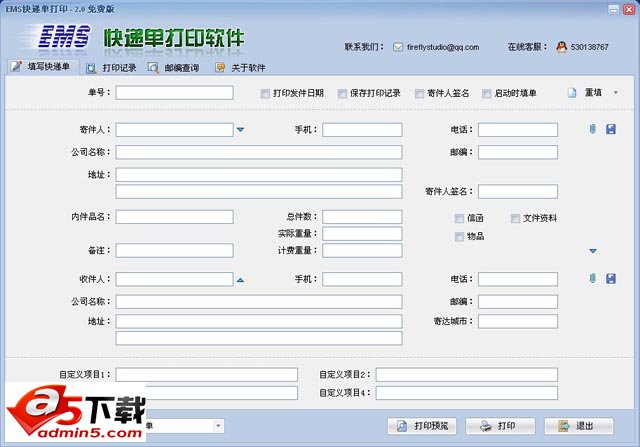Click the 打印记录 tab icon
The image size is (640, 447).
[x=91, y=68]
